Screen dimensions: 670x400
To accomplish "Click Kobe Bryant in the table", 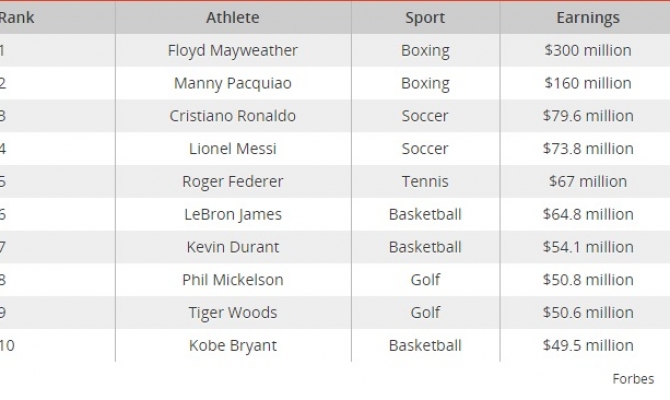I will click(x=233, y=346).
